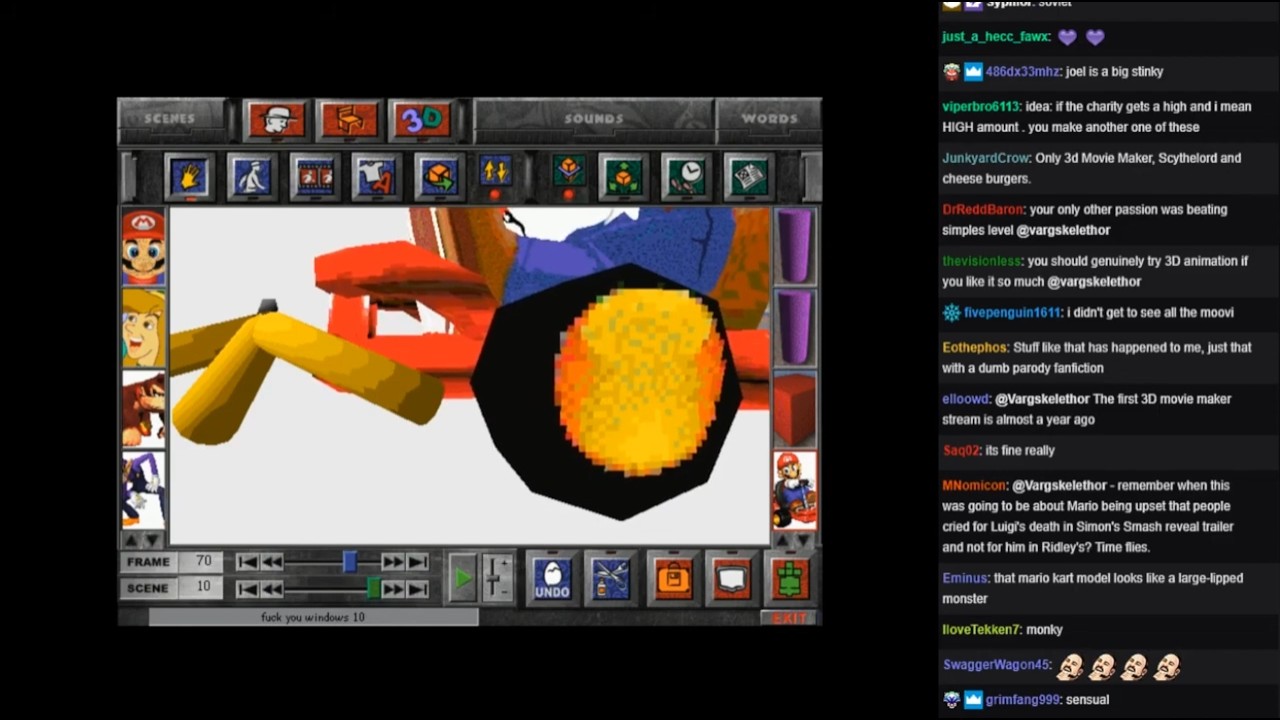Select the Mario kart prop thumbnail
This screenshot has width=1280, height=720.
[795, 490]
